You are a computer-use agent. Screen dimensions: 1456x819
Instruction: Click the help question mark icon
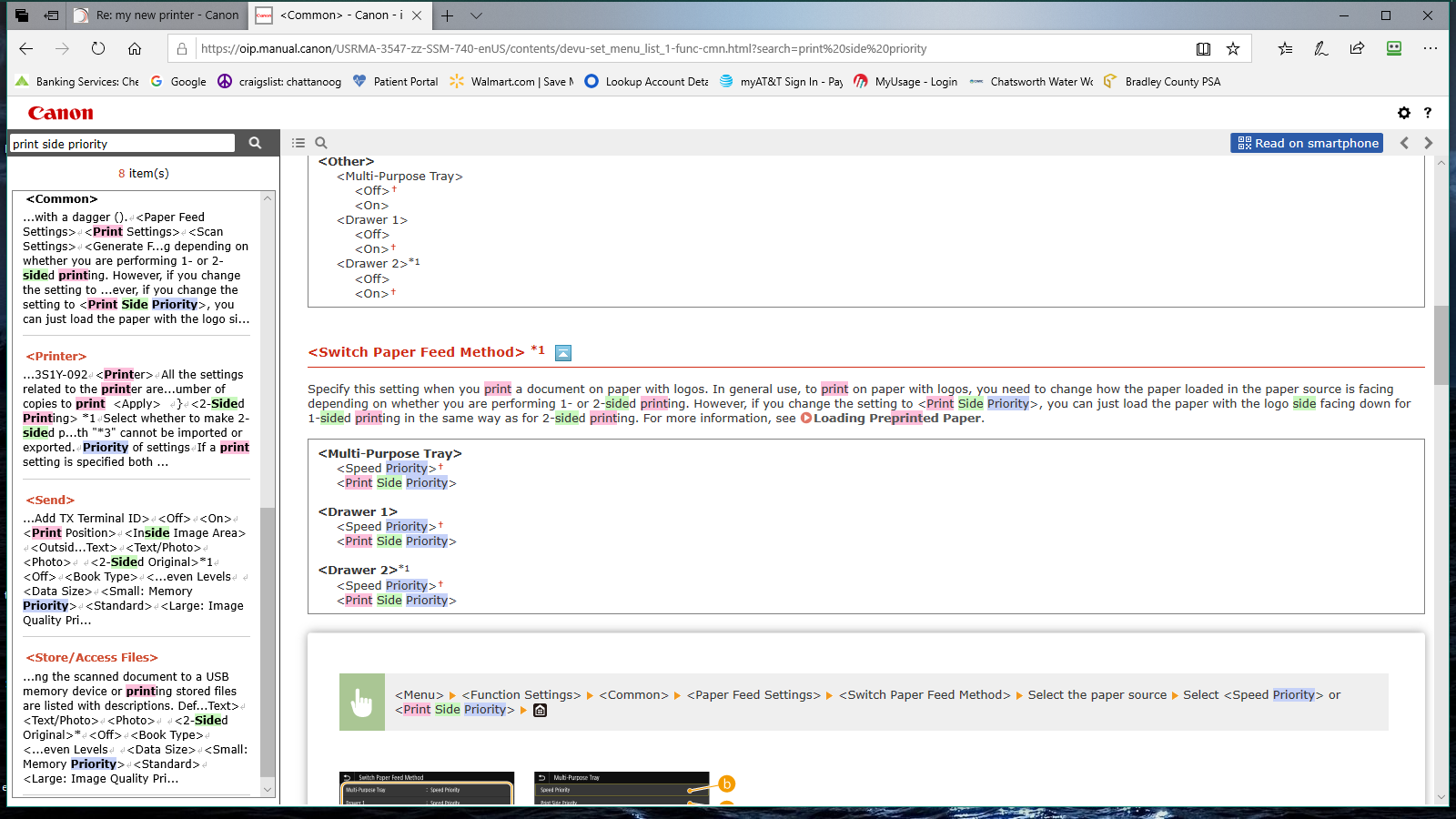click(x=1428, y=113)
